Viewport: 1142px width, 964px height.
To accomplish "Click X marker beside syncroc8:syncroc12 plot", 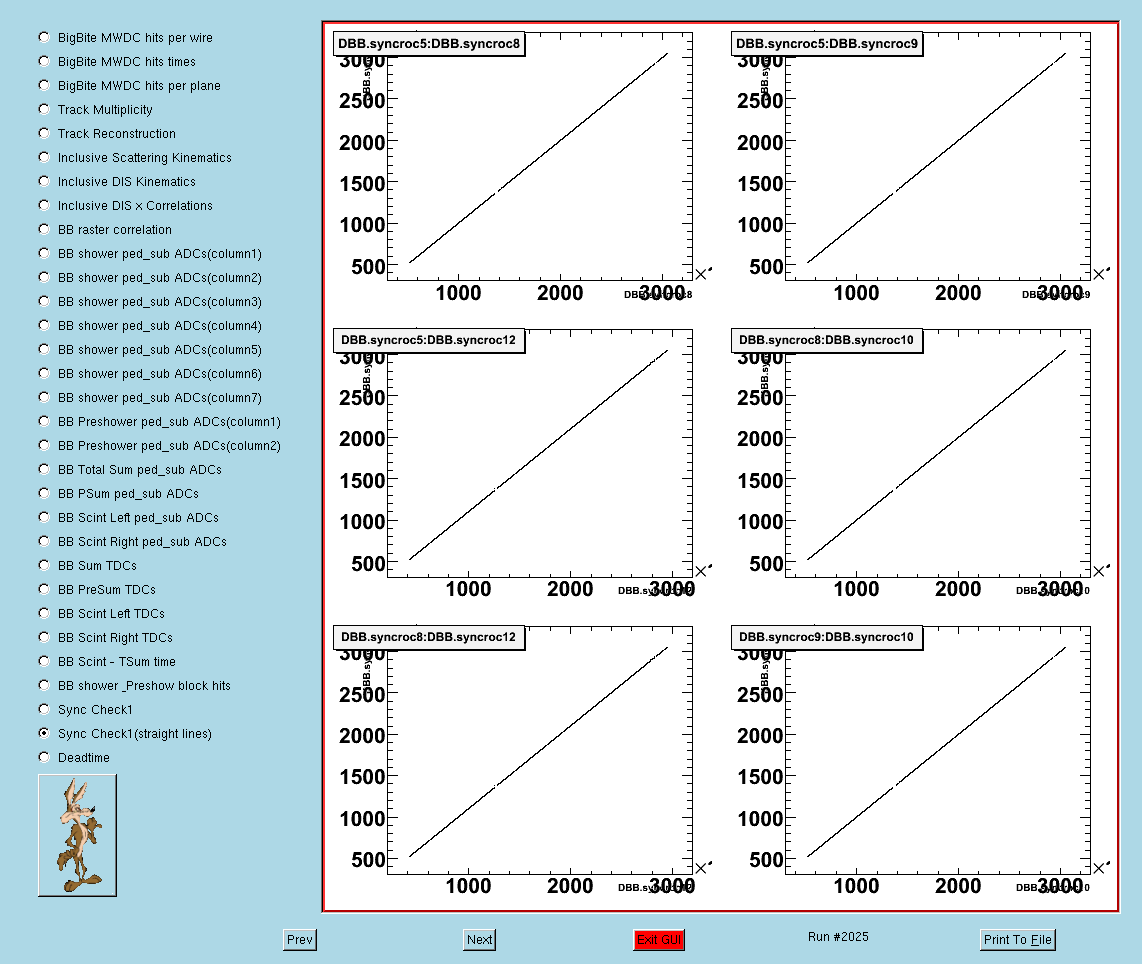I will 701,868.
